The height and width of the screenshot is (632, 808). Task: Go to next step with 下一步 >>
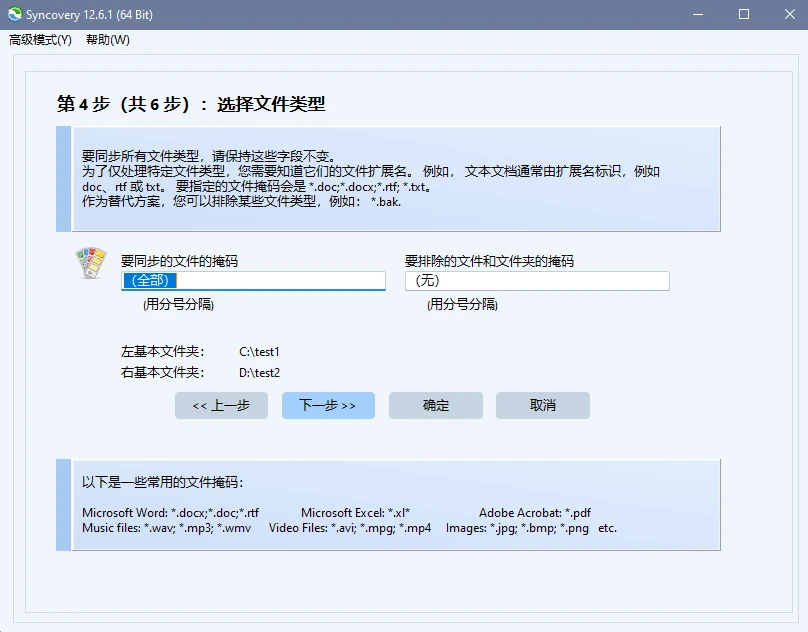tap(328, 405)
